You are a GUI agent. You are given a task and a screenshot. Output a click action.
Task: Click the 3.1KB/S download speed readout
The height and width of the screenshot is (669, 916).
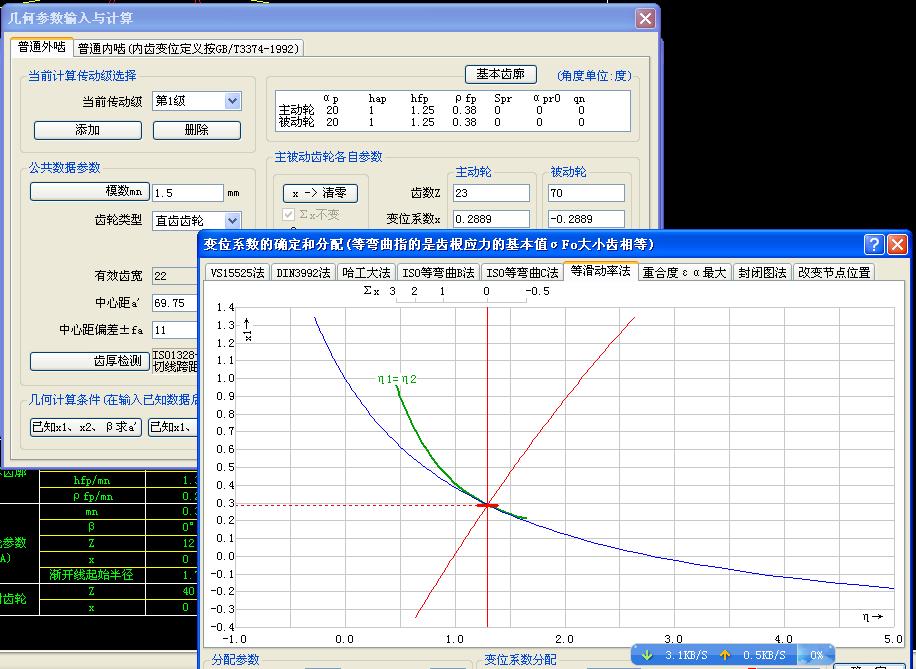(x=686, y=656)
